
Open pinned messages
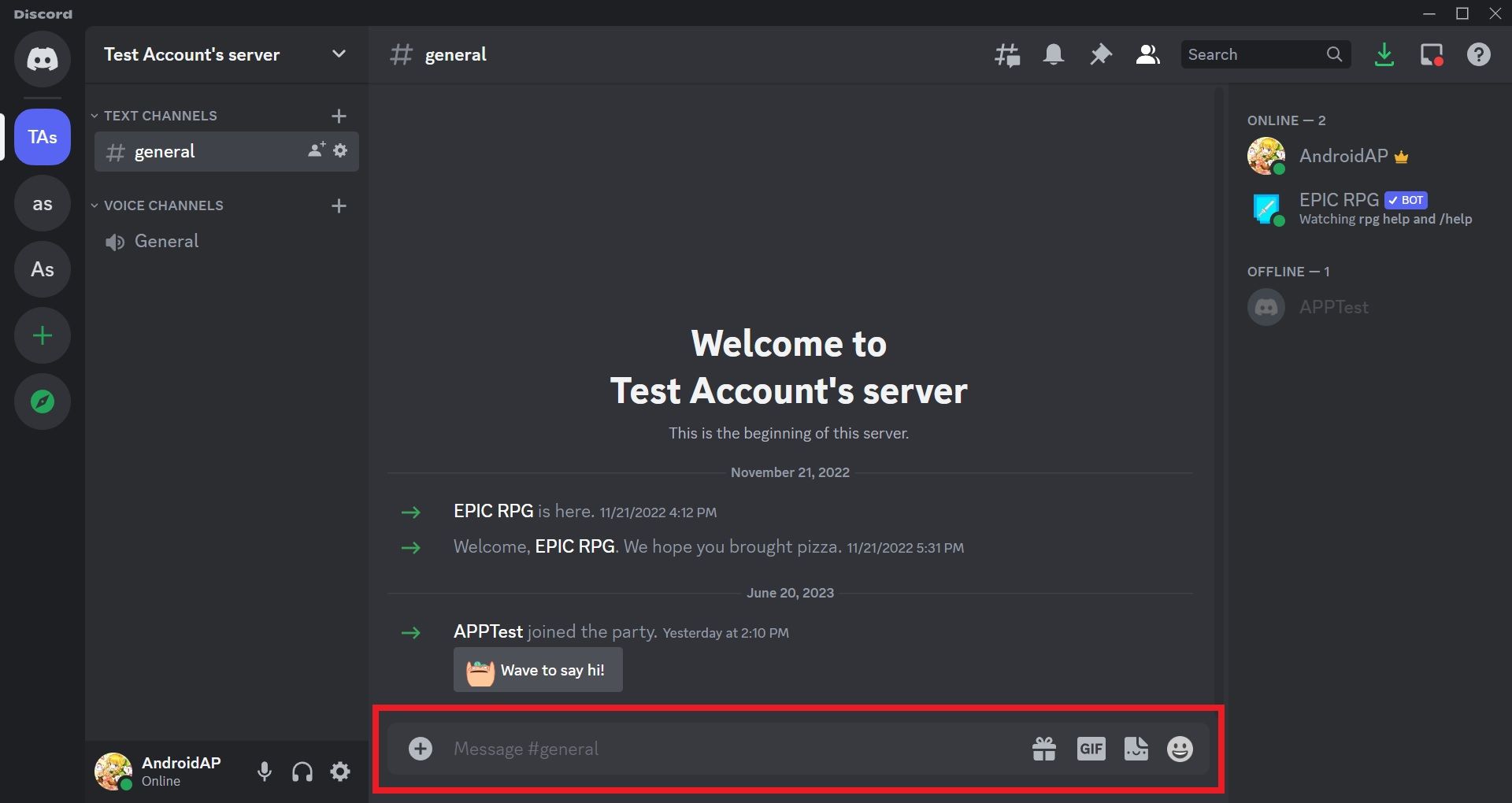tap(1100, 54)
